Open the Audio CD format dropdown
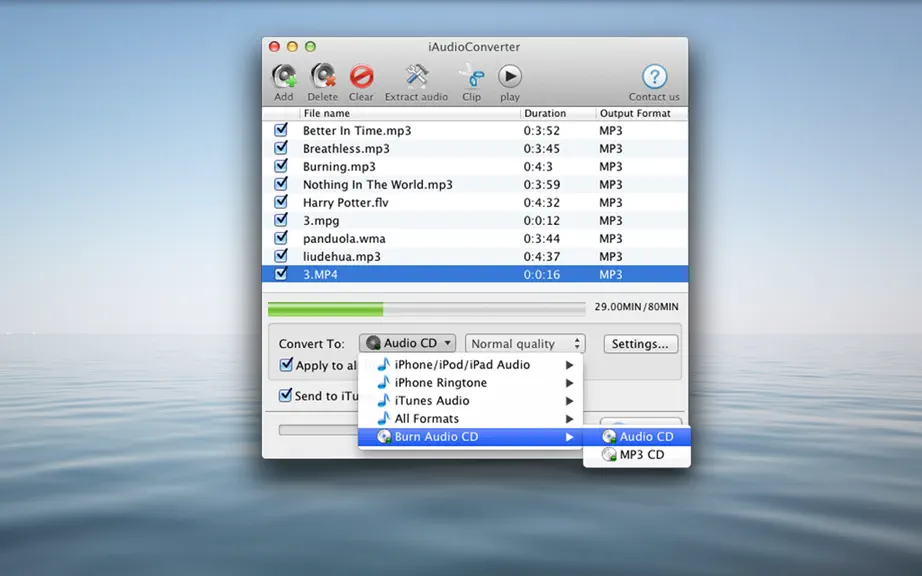 [x=408, y=343]
